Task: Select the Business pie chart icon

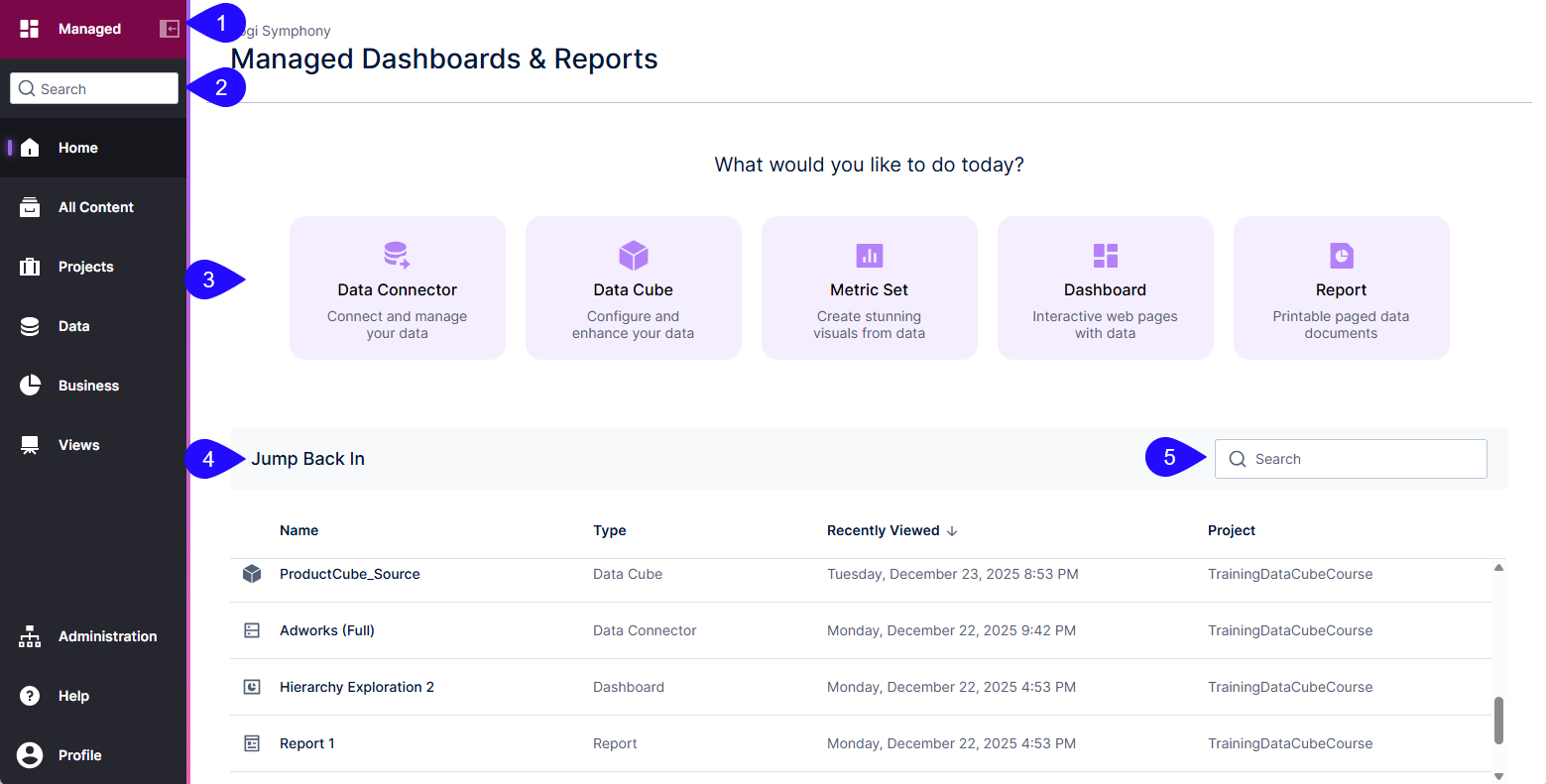Action: 30,385
